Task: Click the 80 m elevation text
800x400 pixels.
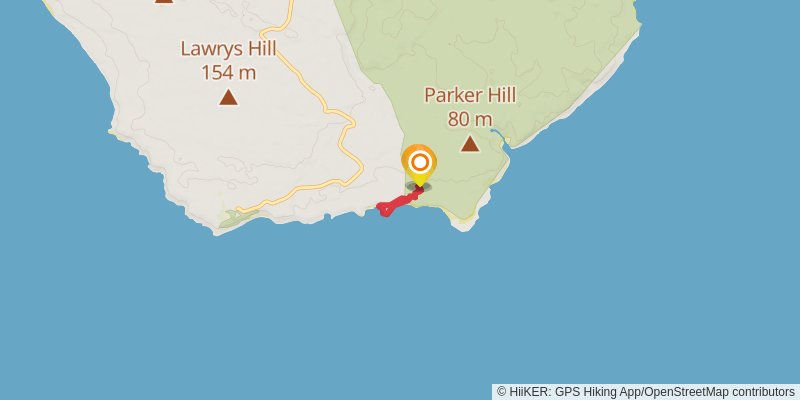Action: click(x=470, y=119)
